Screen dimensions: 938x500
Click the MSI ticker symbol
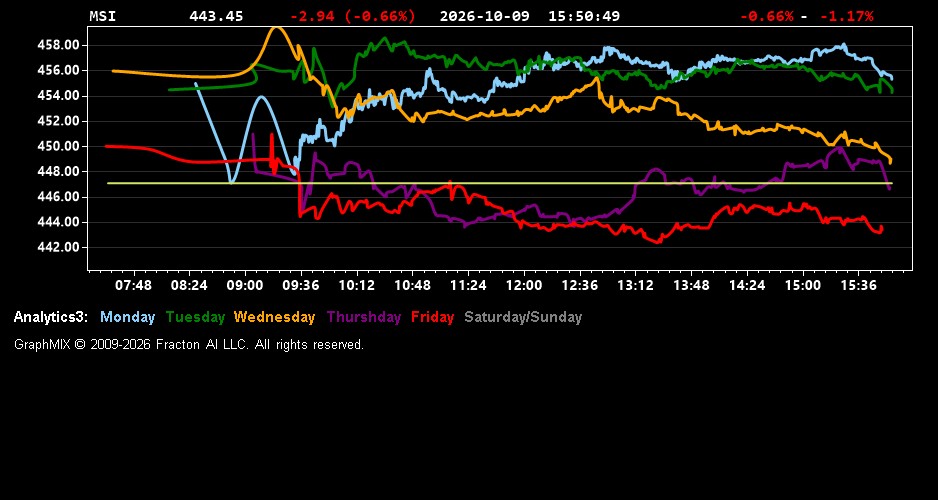pos(102,16)
